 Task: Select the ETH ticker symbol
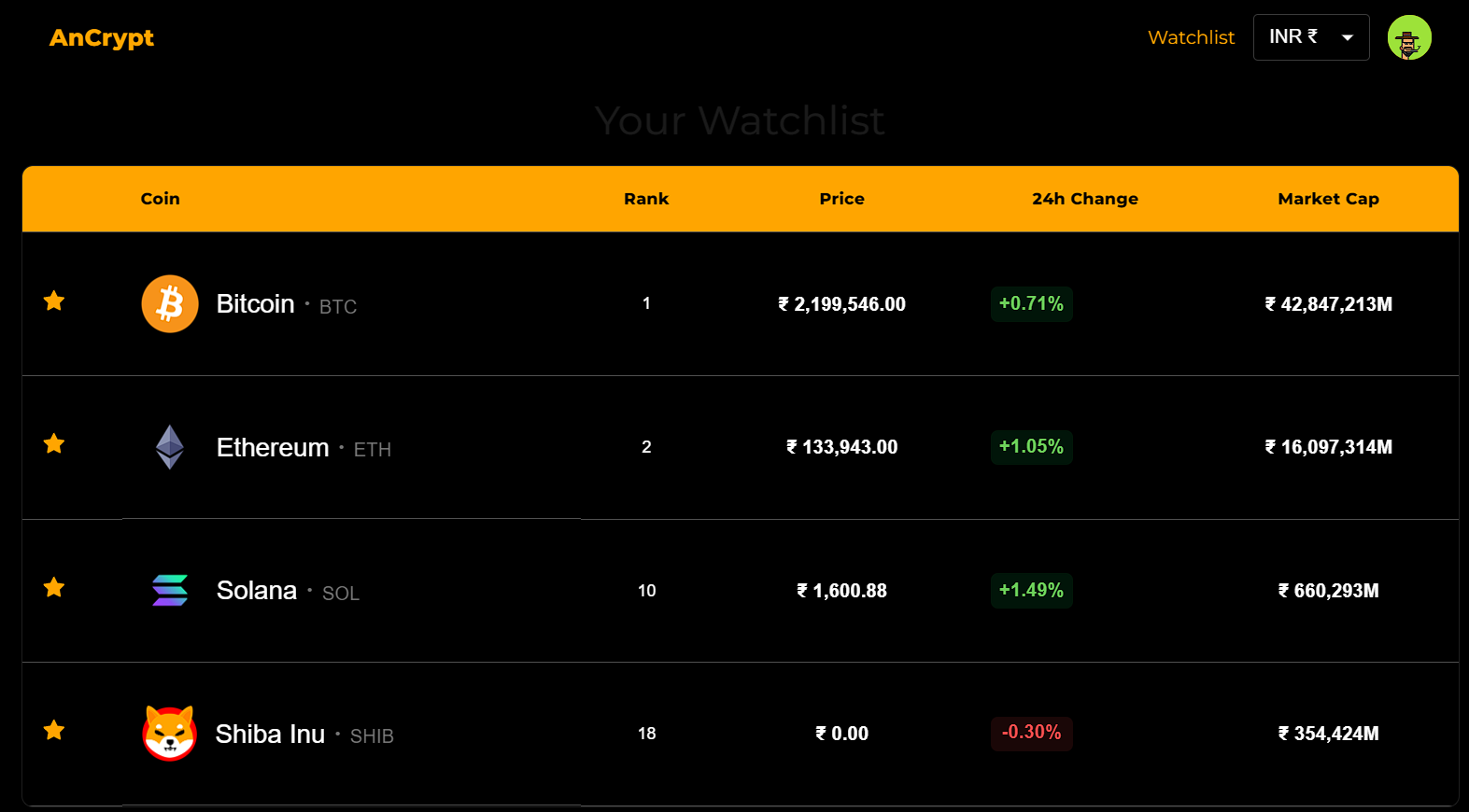pos(372,450)
